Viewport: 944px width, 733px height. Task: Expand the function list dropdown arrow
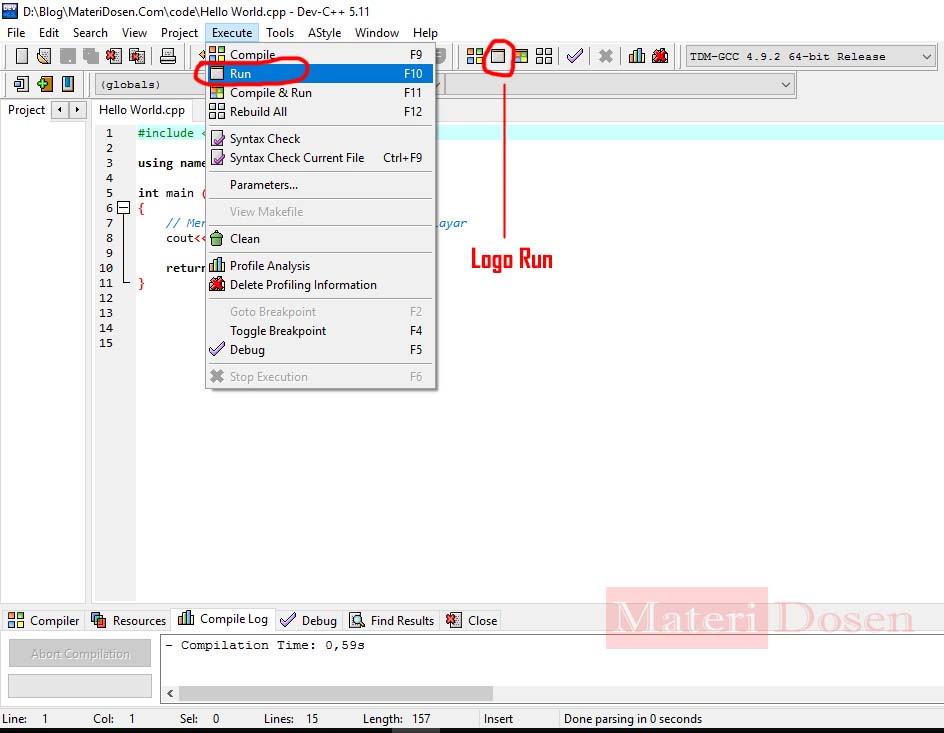coord(785,84)
